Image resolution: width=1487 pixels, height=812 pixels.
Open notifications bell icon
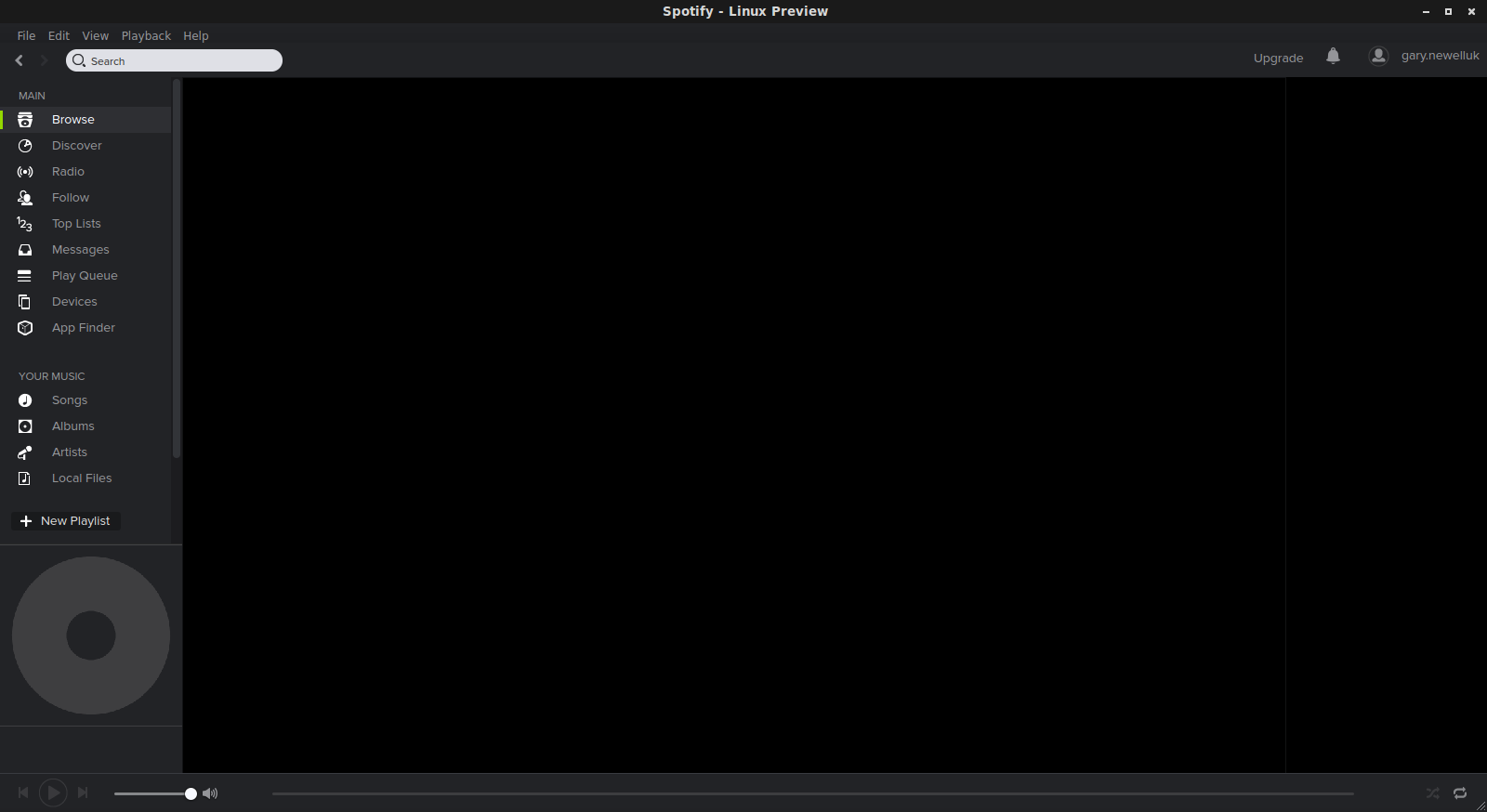coord(1333,56)
